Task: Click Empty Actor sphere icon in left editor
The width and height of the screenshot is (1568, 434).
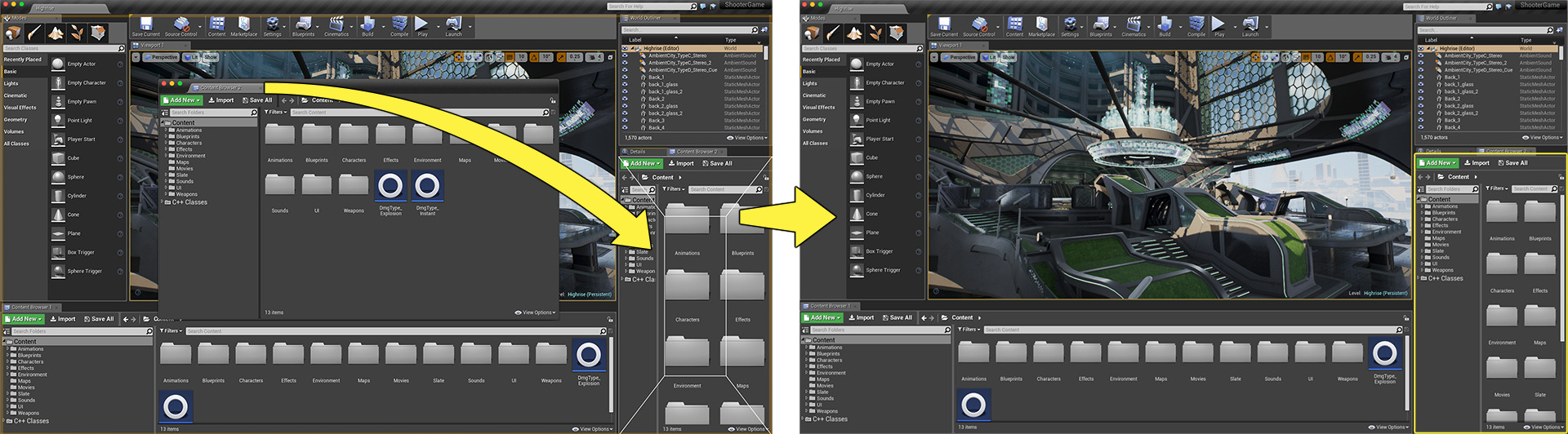Action: (58, 64)
